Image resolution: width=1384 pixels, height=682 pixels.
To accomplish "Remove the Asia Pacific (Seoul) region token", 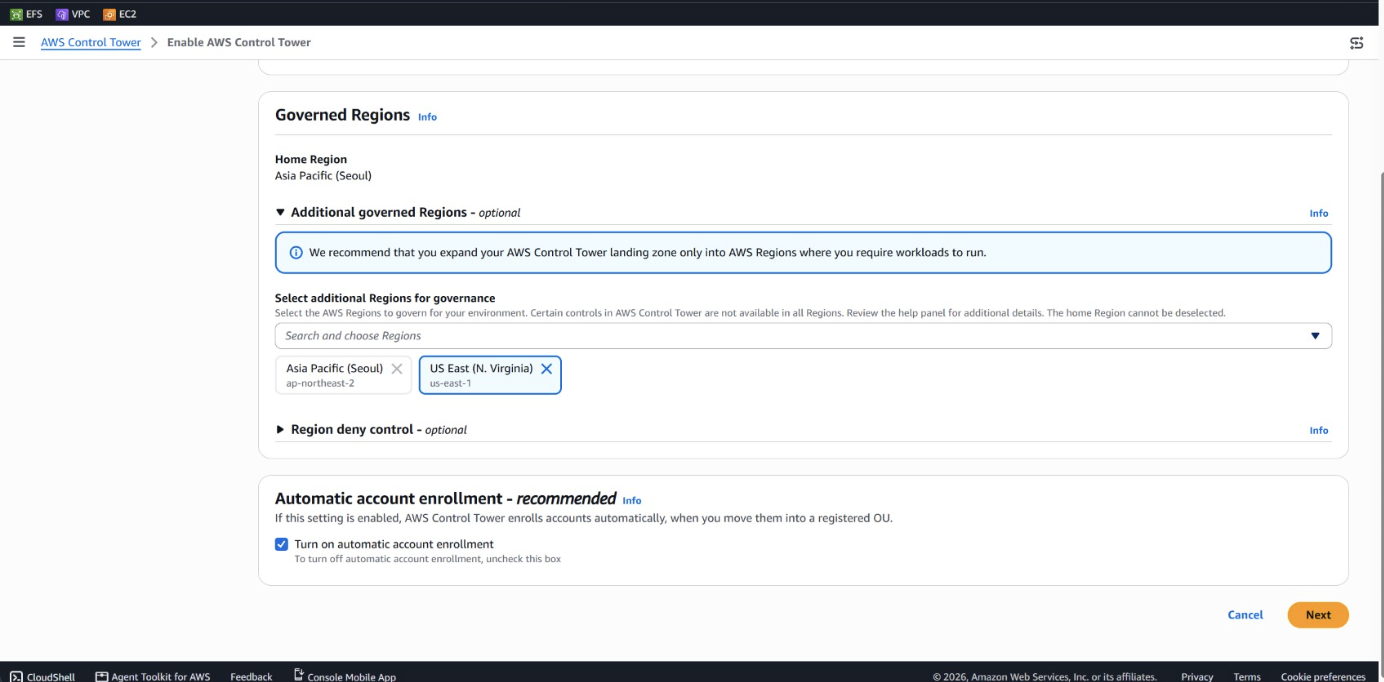I will coord(397,369).
